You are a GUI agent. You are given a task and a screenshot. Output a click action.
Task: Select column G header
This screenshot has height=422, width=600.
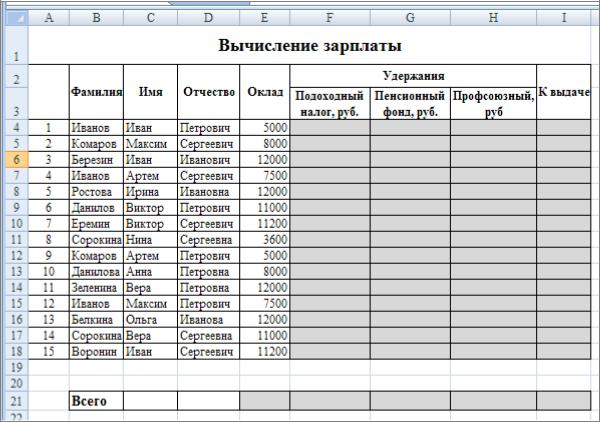[x=410, y=18]
